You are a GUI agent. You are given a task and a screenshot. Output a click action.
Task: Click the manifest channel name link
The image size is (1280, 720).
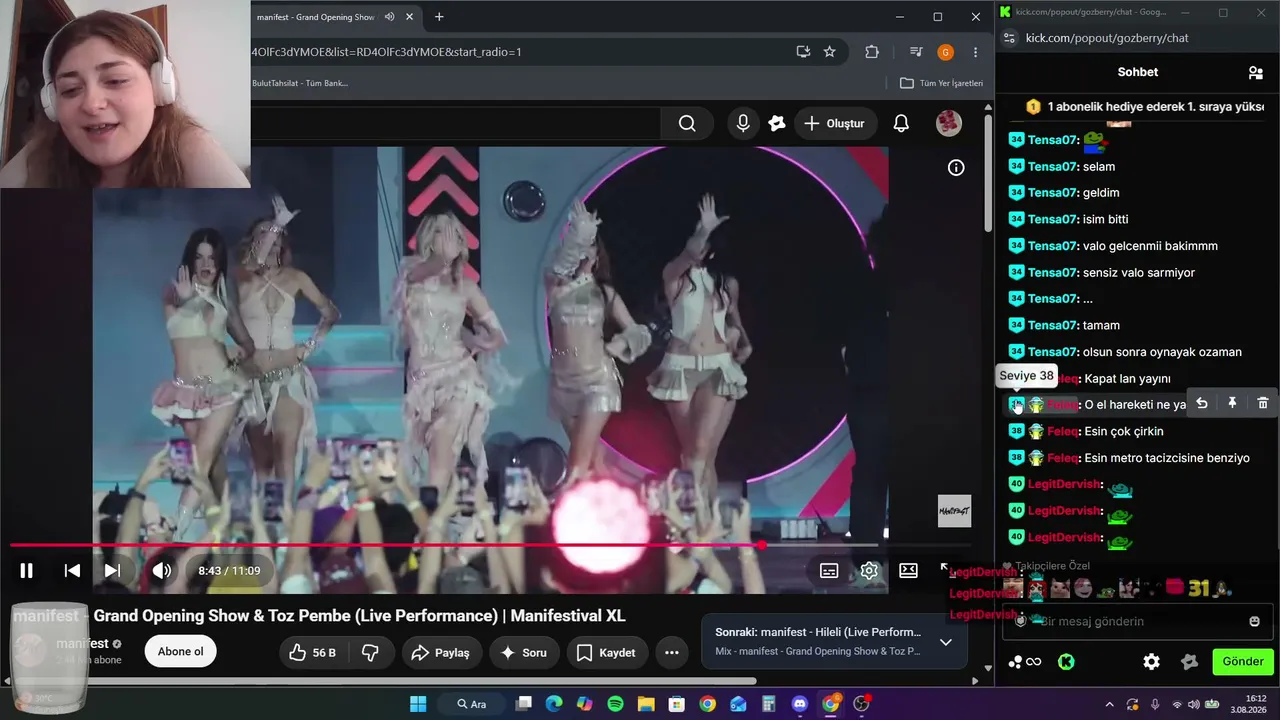click(82, 643)
